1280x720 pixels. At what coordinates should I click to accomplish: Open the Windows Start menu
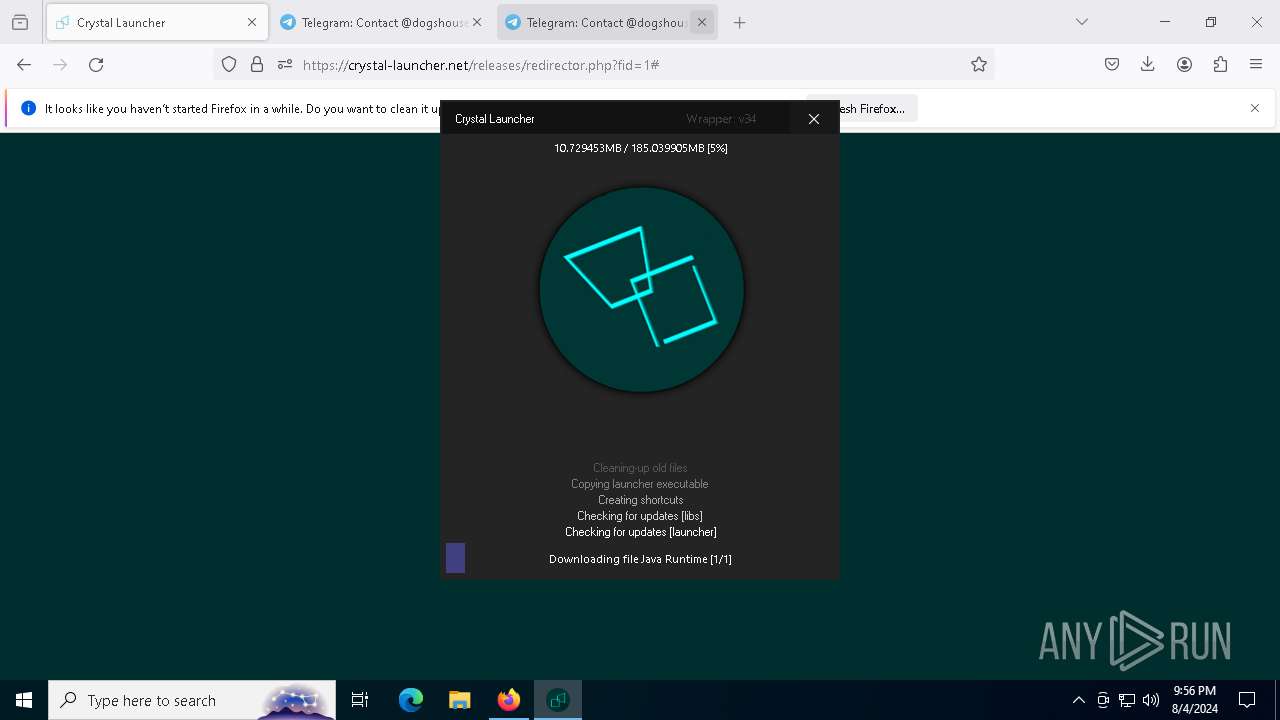coord(24,700)
